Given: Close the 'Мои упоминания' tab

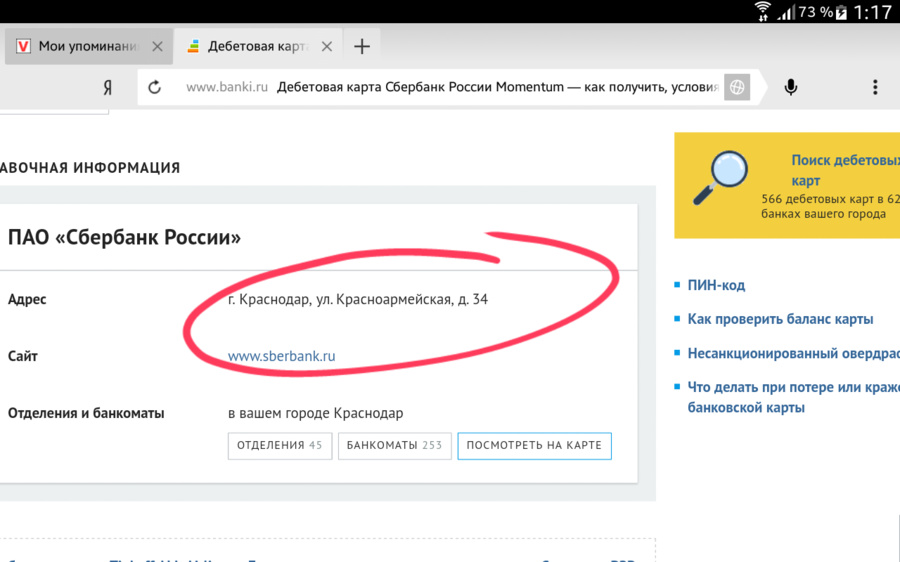Looking at the screenshot, I should click(157, 46).
